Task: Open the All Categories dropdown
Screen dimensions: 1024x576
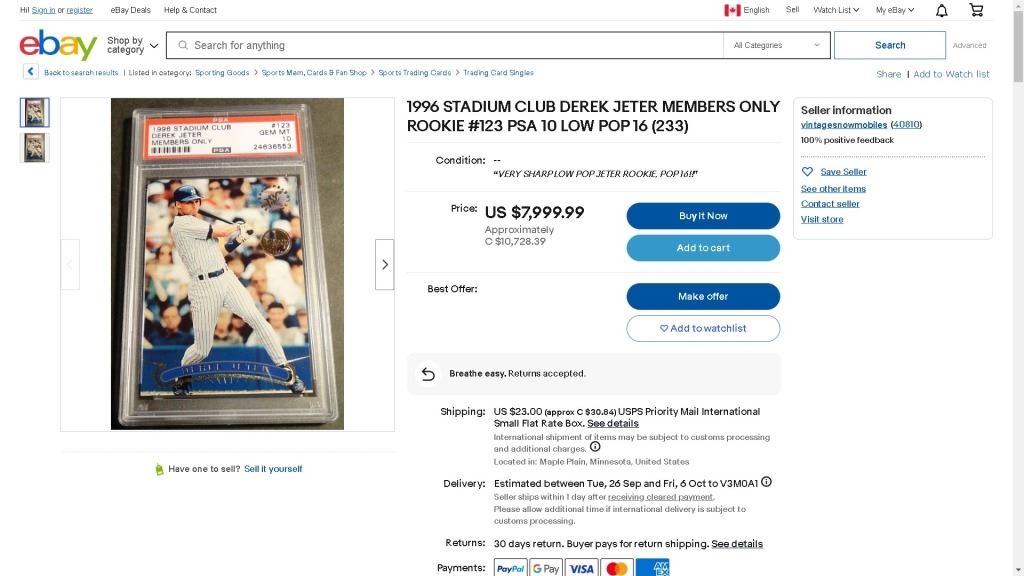Action: [776, 45]
